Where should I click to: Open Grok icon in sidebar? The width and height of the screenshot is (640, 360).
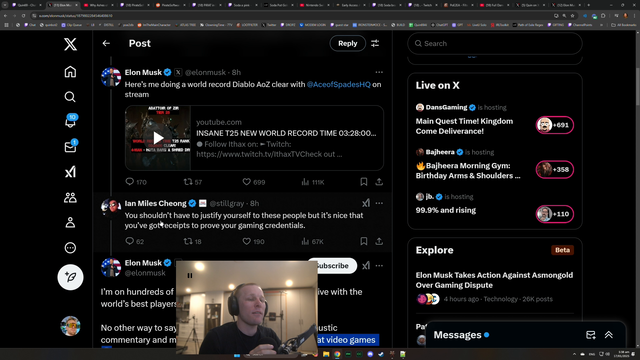tap(70, 172)
